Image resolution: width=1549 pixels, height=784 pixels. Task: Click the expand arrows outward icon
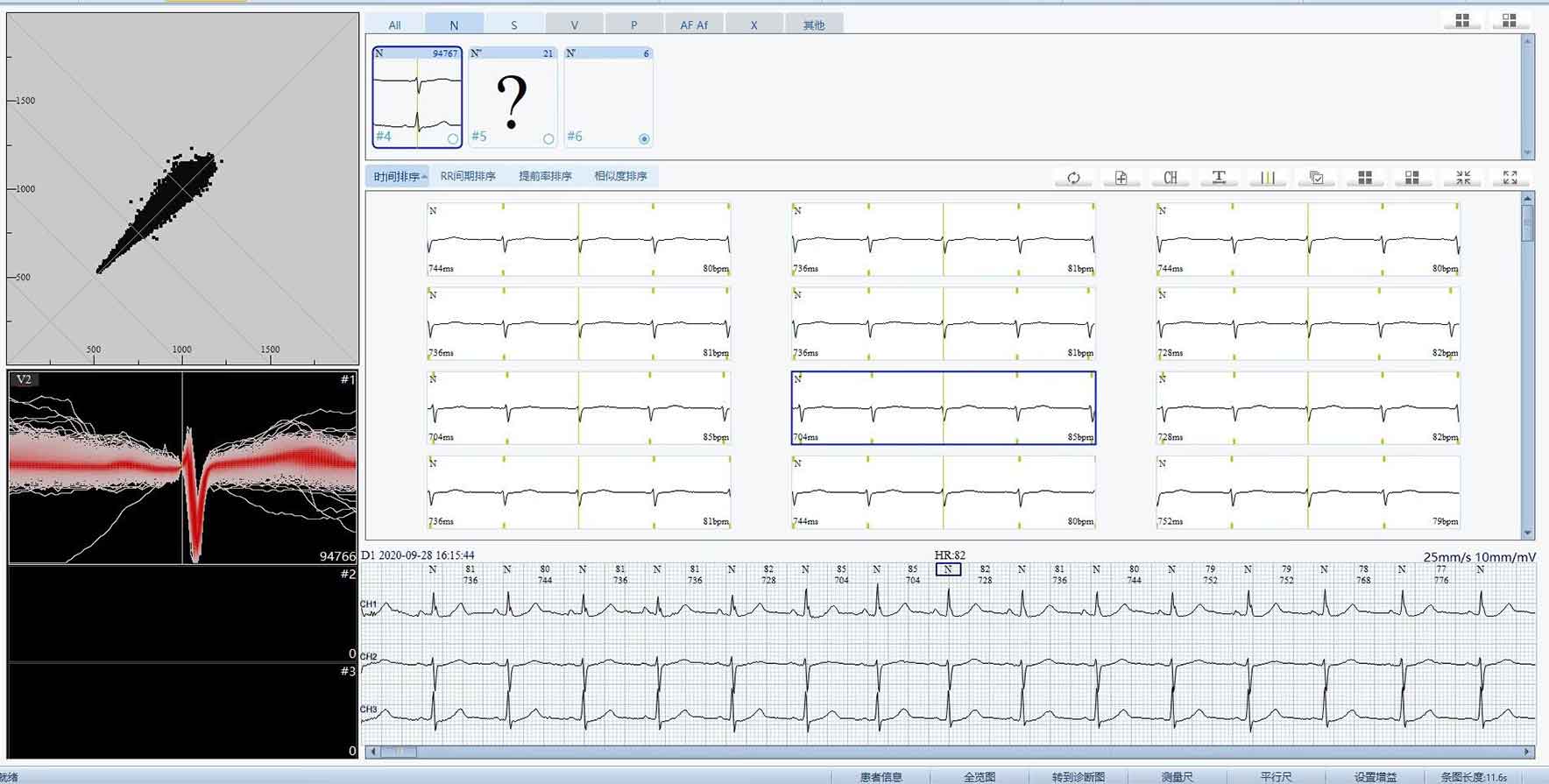[1510, 177]
